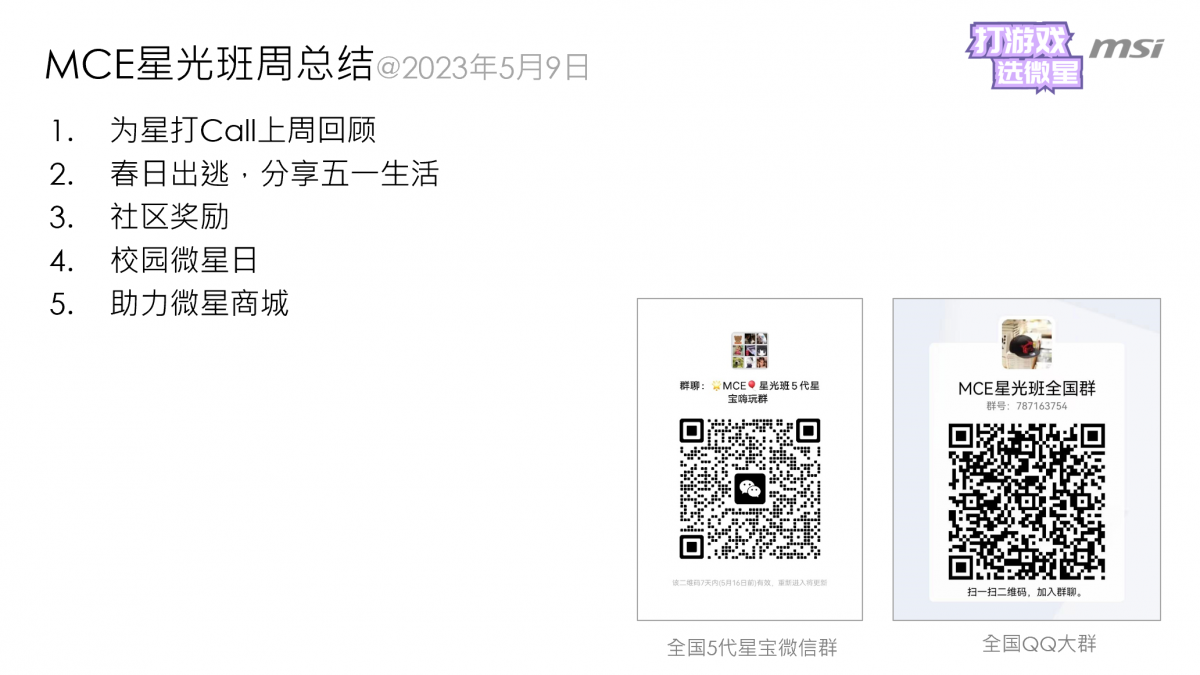
Task: Click the purple 打游戏选微星 badge
Action: 1022,56
